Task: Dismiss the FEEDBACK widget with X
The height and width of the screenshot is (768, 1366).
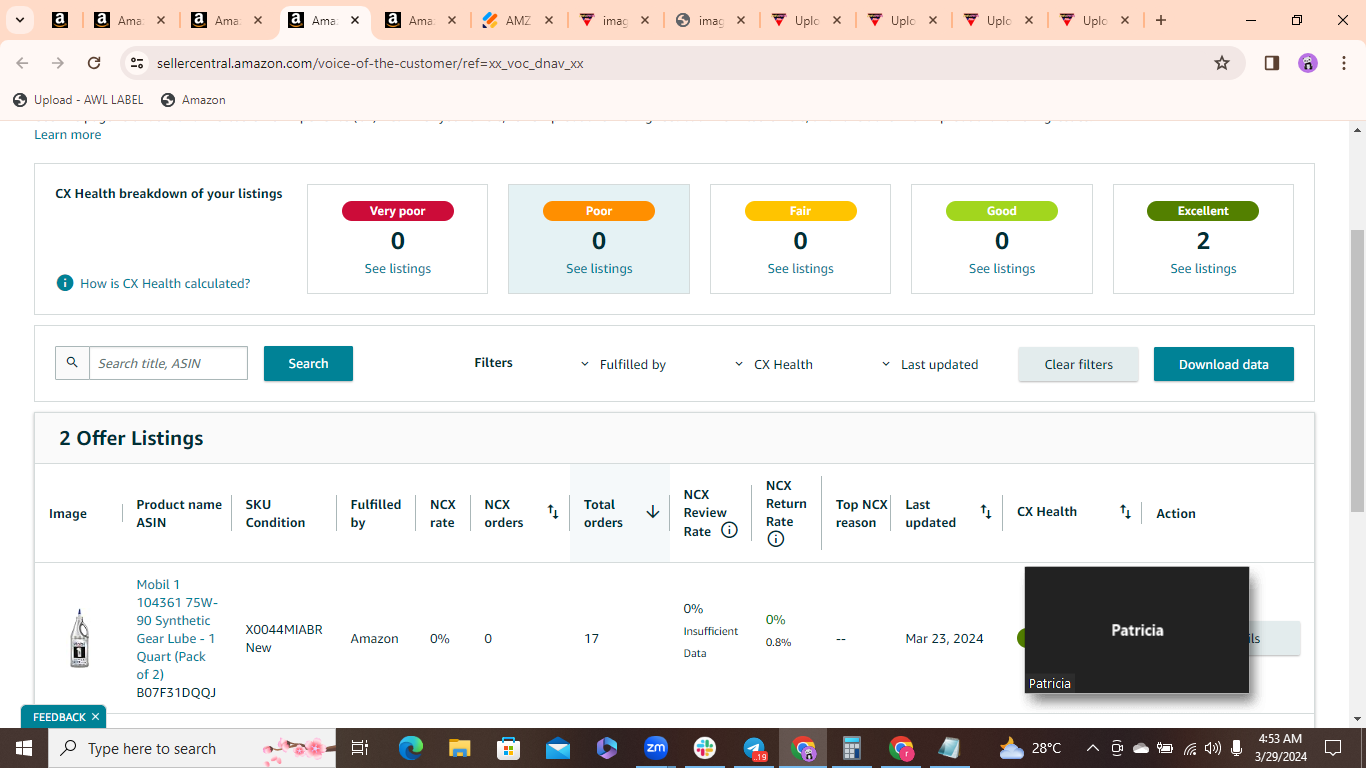Action: click(96, 717)
